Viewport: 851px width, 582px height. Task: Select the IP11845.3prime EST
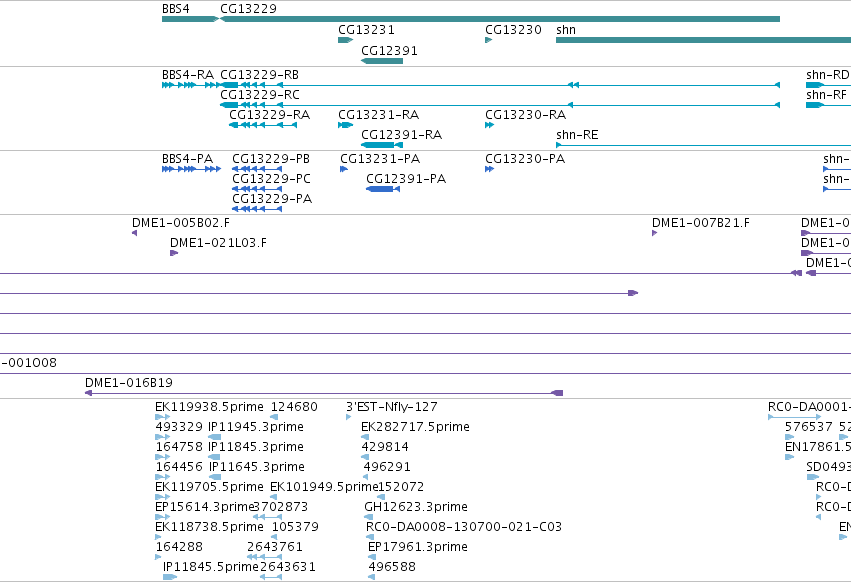pyautogui.click(x=214, y=457)
